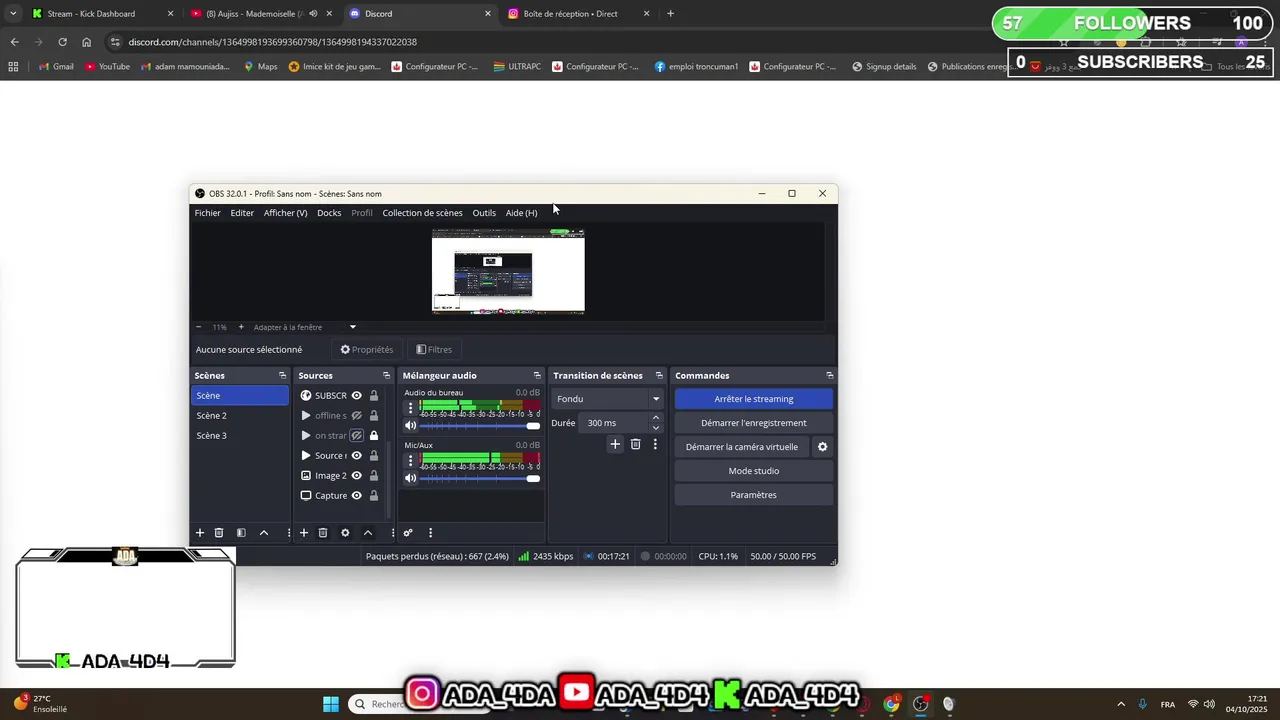Viewport: 1280px width, 720px height.
Task: Open advanced audio properties gears icon
Action: point(408,533)
